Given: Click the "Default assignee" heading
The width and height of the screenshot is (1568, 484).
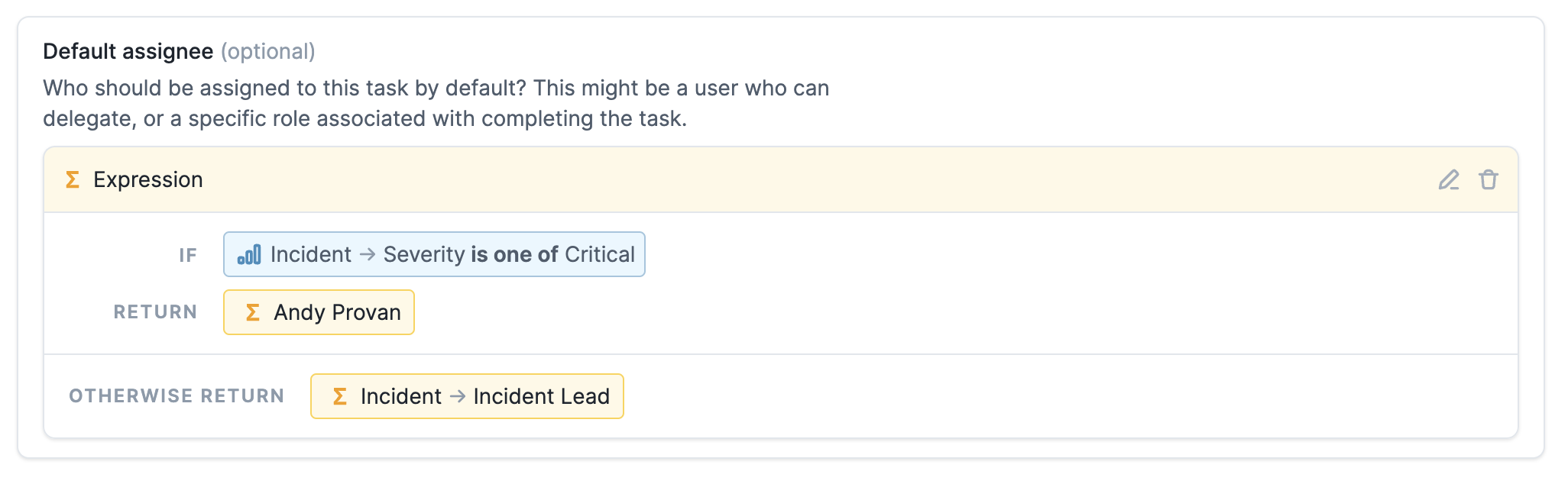Looking at the screenshot, I should 128,51.
